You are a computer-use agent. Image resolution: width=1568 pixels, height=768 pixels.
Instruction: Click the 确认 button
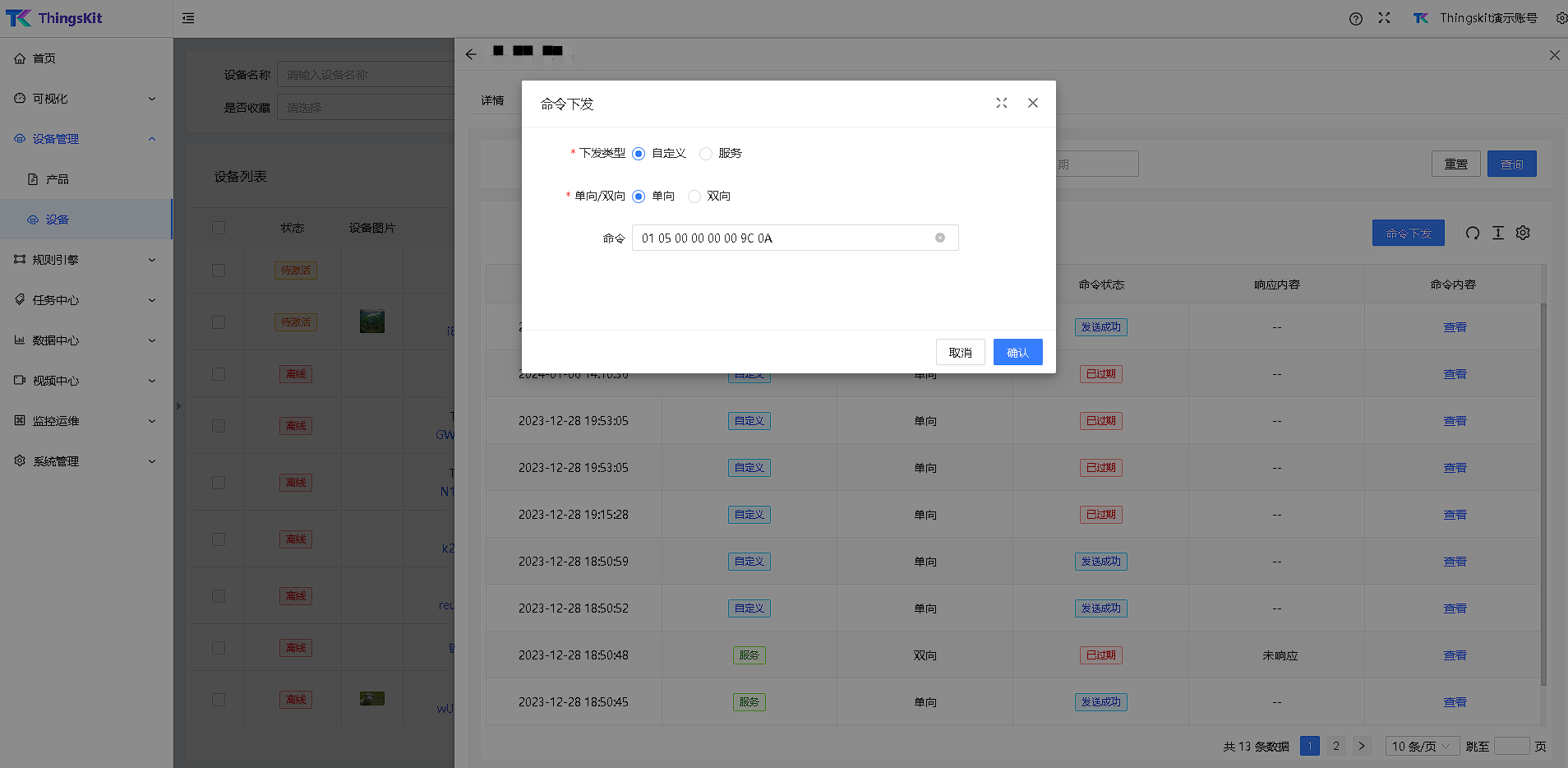coord(1017,352)
